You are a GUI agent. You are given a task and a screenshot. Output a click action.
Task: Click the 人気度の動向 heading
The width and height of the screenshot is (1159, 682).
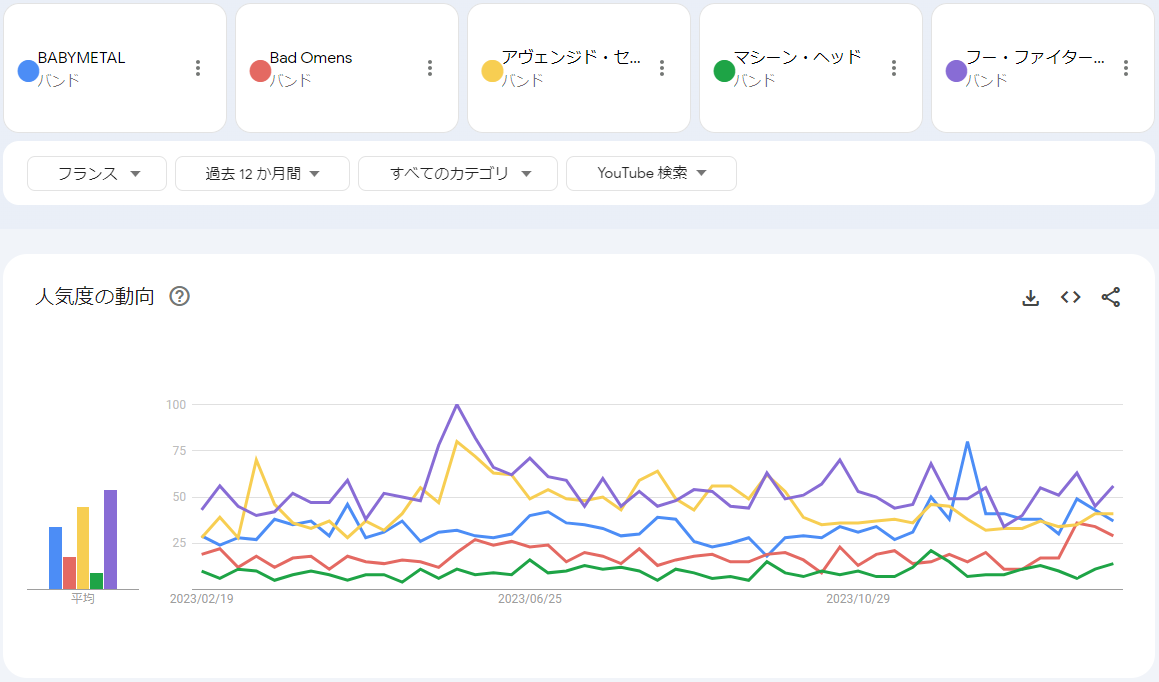[95, 296]
